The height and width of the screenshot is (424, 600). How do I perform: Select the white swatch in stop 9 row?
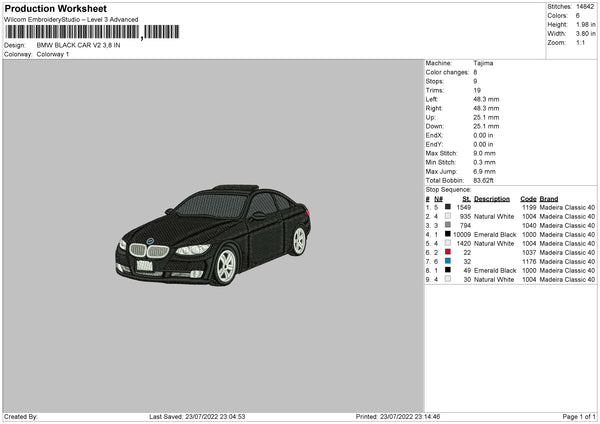447,279
